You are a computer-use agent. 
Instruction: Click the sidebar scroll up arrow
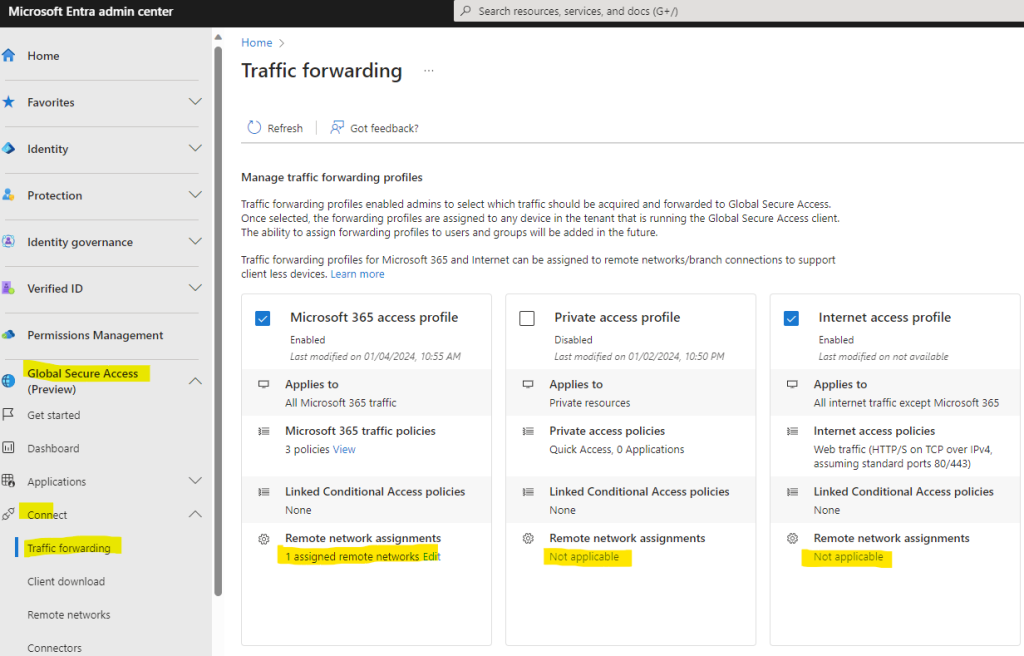coord(218,37)
